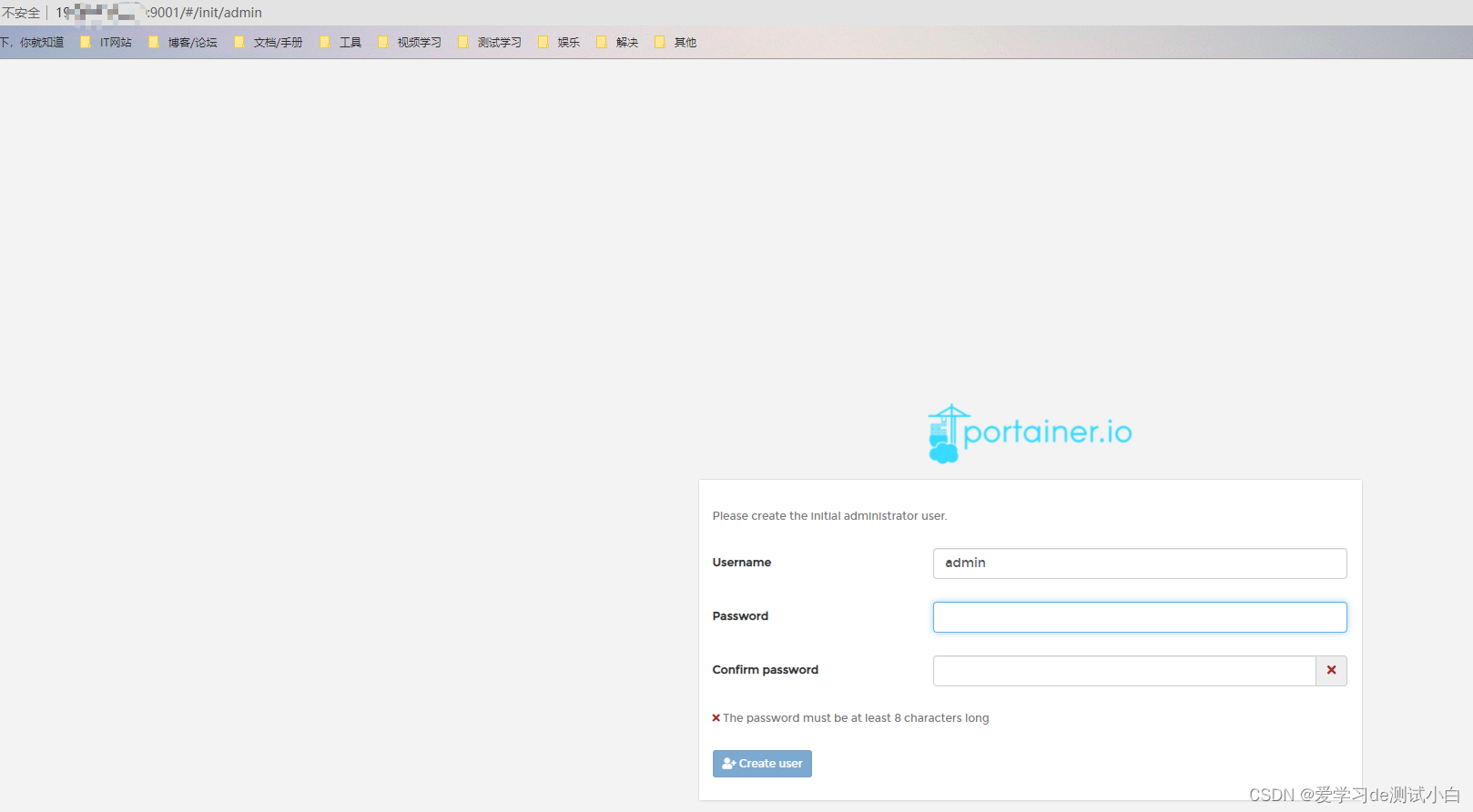Open the IT网站 bookmark folder
Viewport: 1473px width, 812px height.
pos(107,43)
